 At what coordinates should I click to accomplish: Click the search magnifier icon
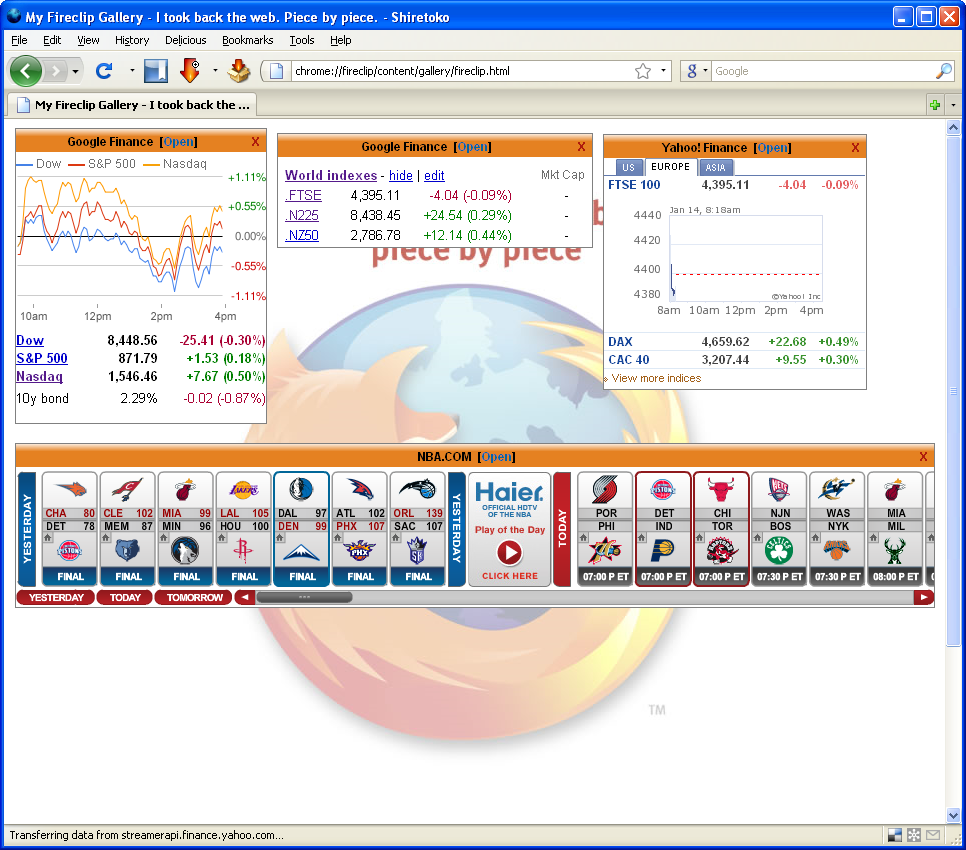[943, 71]
